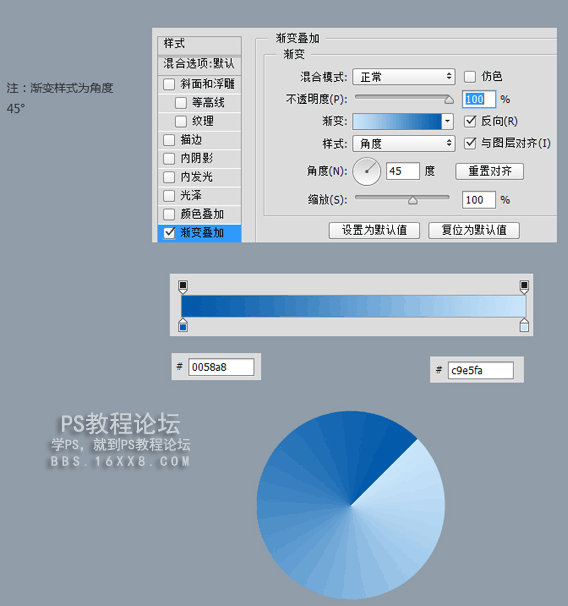The width and height of the screenshot is (568, 606).
Task: Check the 内阴影 style checkbox
Action: (x=169, y=158)
